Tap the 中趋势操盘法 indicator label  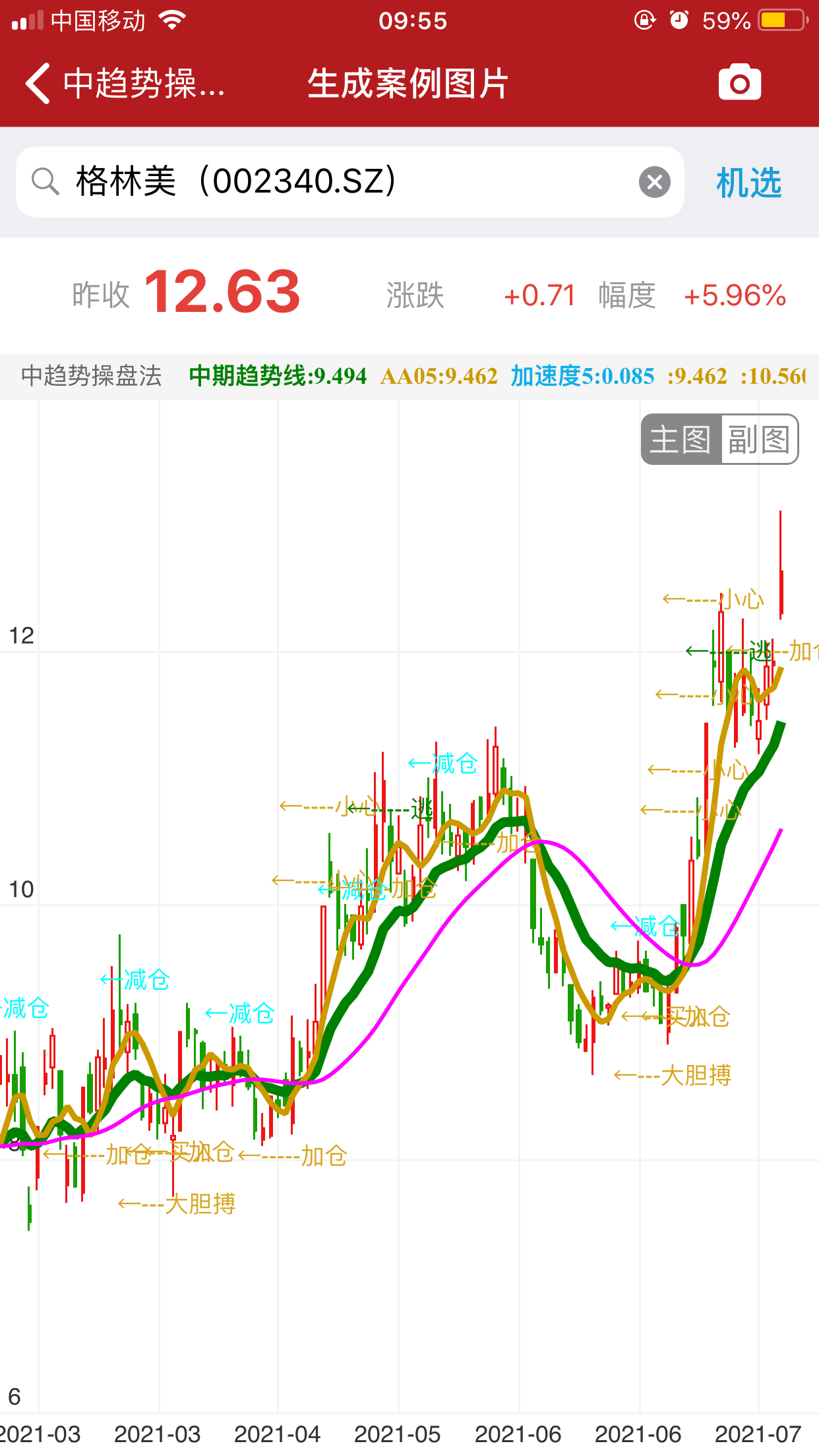(92, 376)
